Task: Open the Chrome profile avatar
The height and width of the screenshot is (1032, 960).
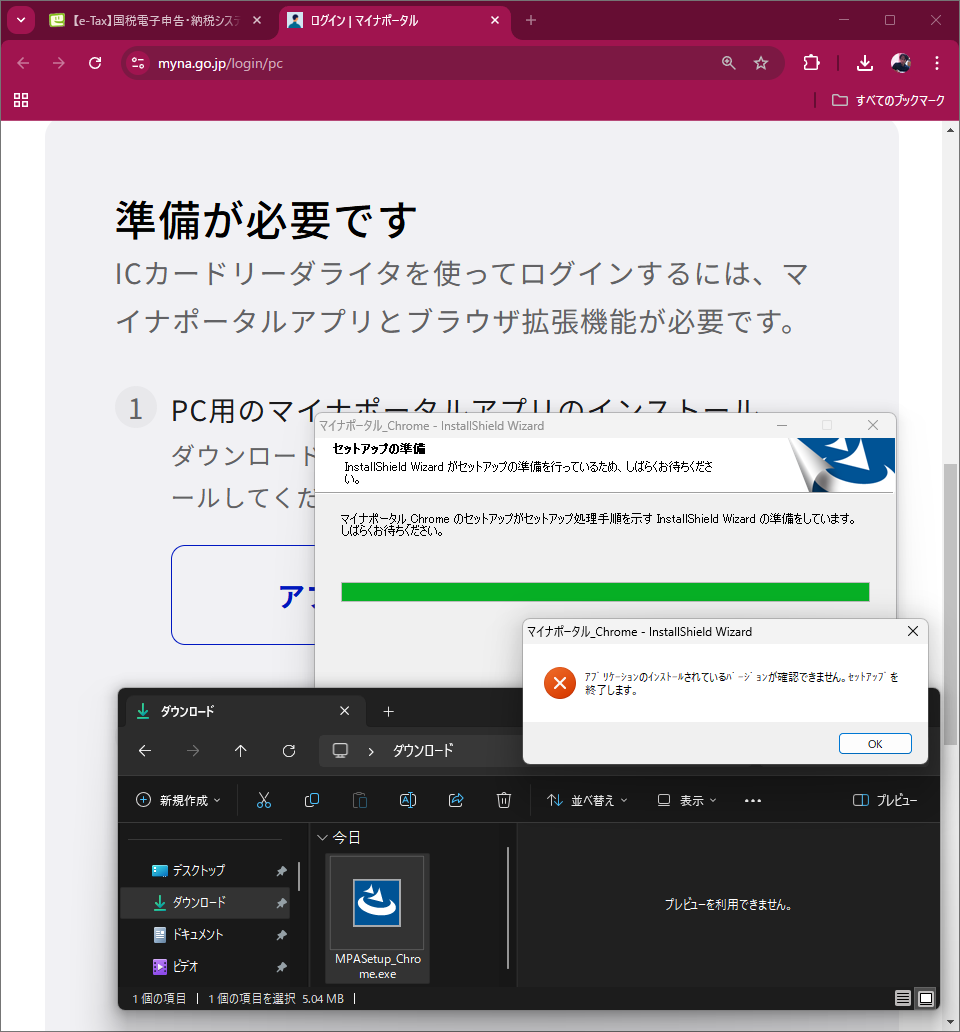Action: tap(901, 63)
